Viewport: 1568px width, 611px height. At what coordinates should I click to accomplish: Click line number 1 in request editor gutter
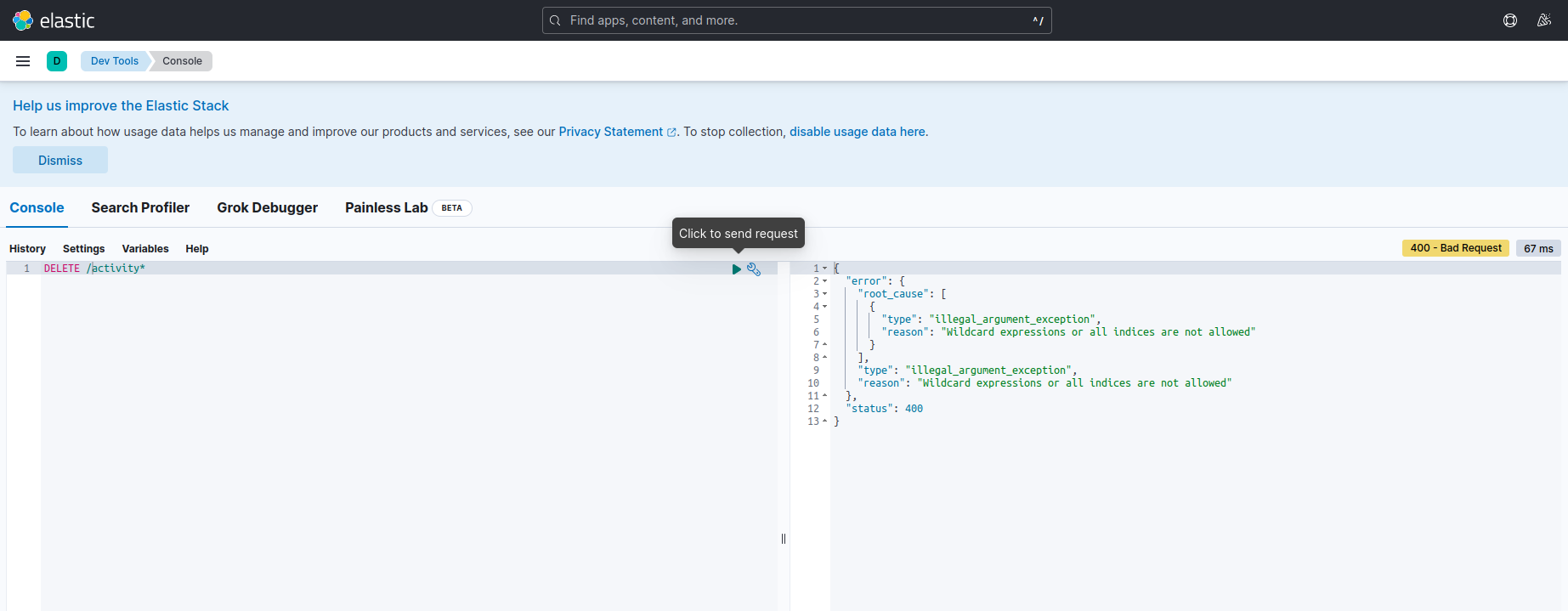click(26, 269)
